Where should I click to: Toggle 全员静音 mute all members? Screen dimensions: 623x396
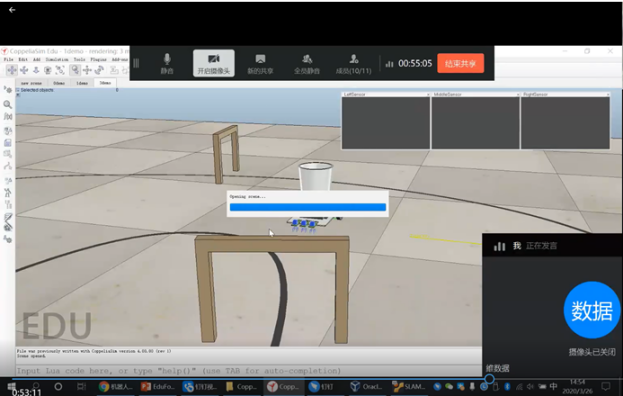(x=307, y=64)
